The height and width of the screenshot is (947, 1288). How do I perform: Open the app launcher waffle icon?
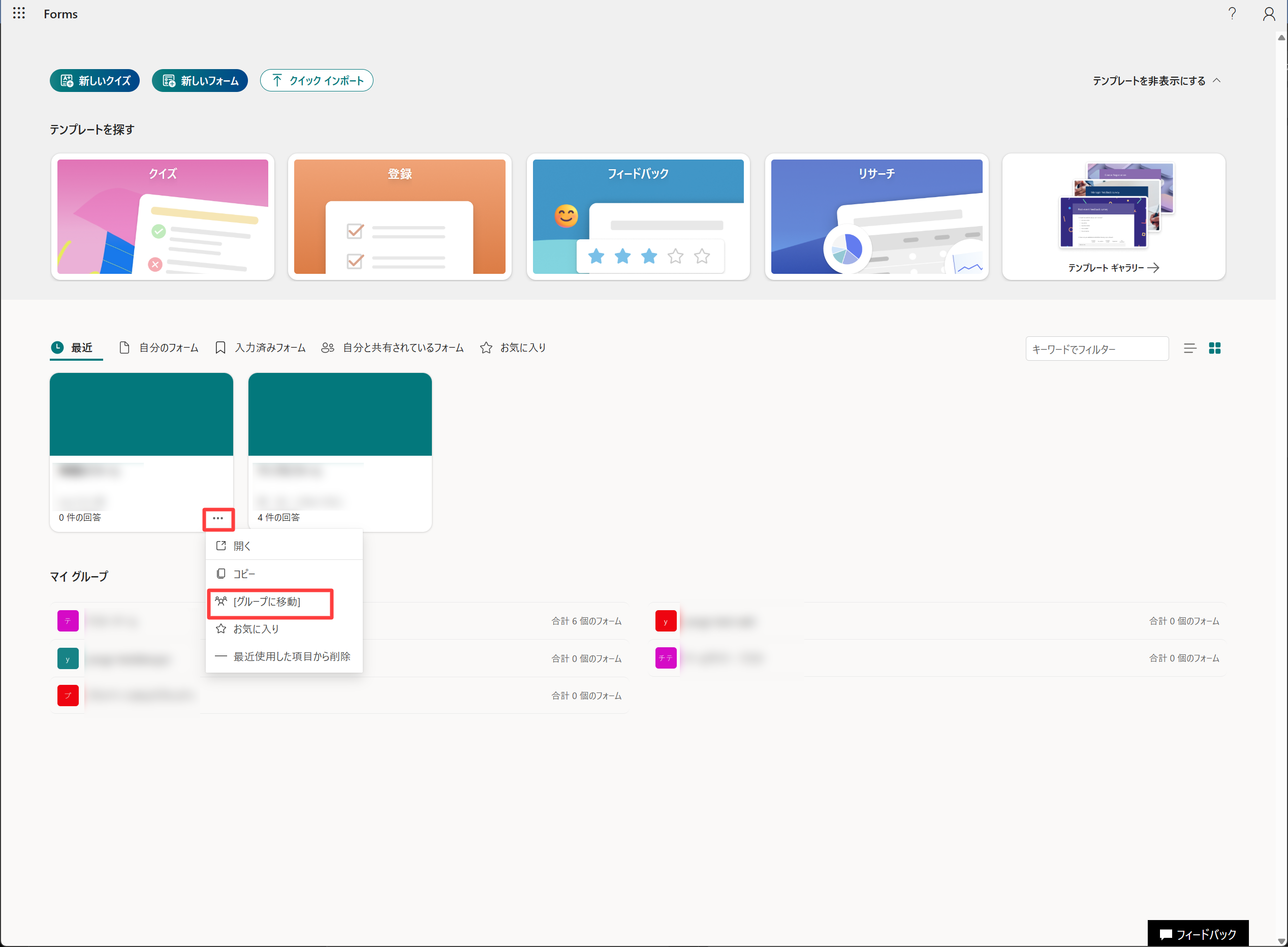(x=19, y=13)
